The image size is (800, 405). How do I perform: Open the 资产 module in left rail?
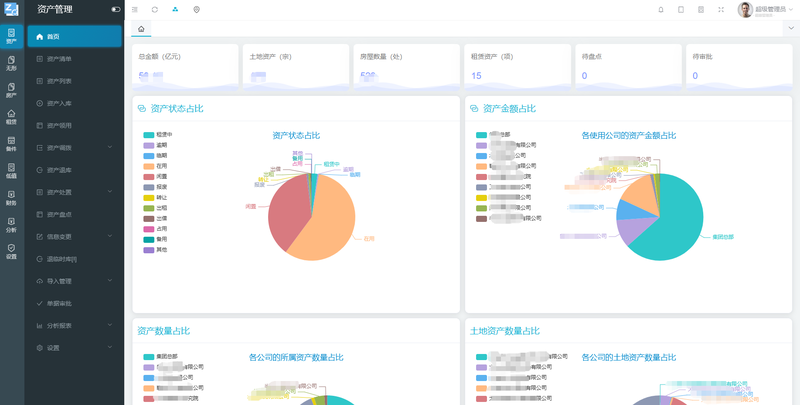(x=11, y=36)
